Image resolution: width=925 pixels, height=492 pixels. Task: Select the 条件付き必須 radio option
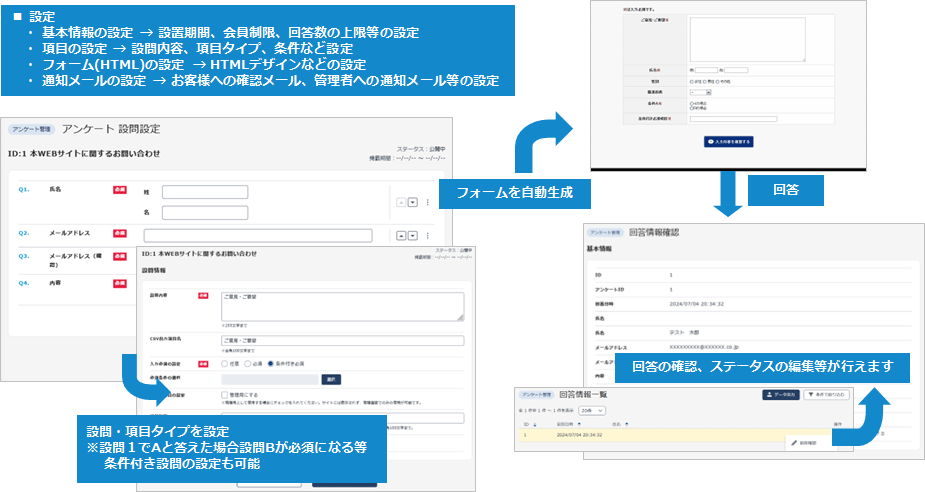(270, 362)
